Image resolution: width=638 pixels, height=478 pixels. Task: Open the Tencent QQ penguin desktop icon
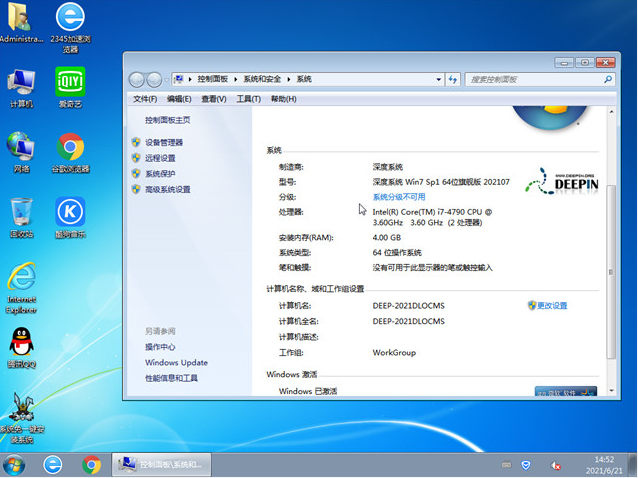(21, 342)
